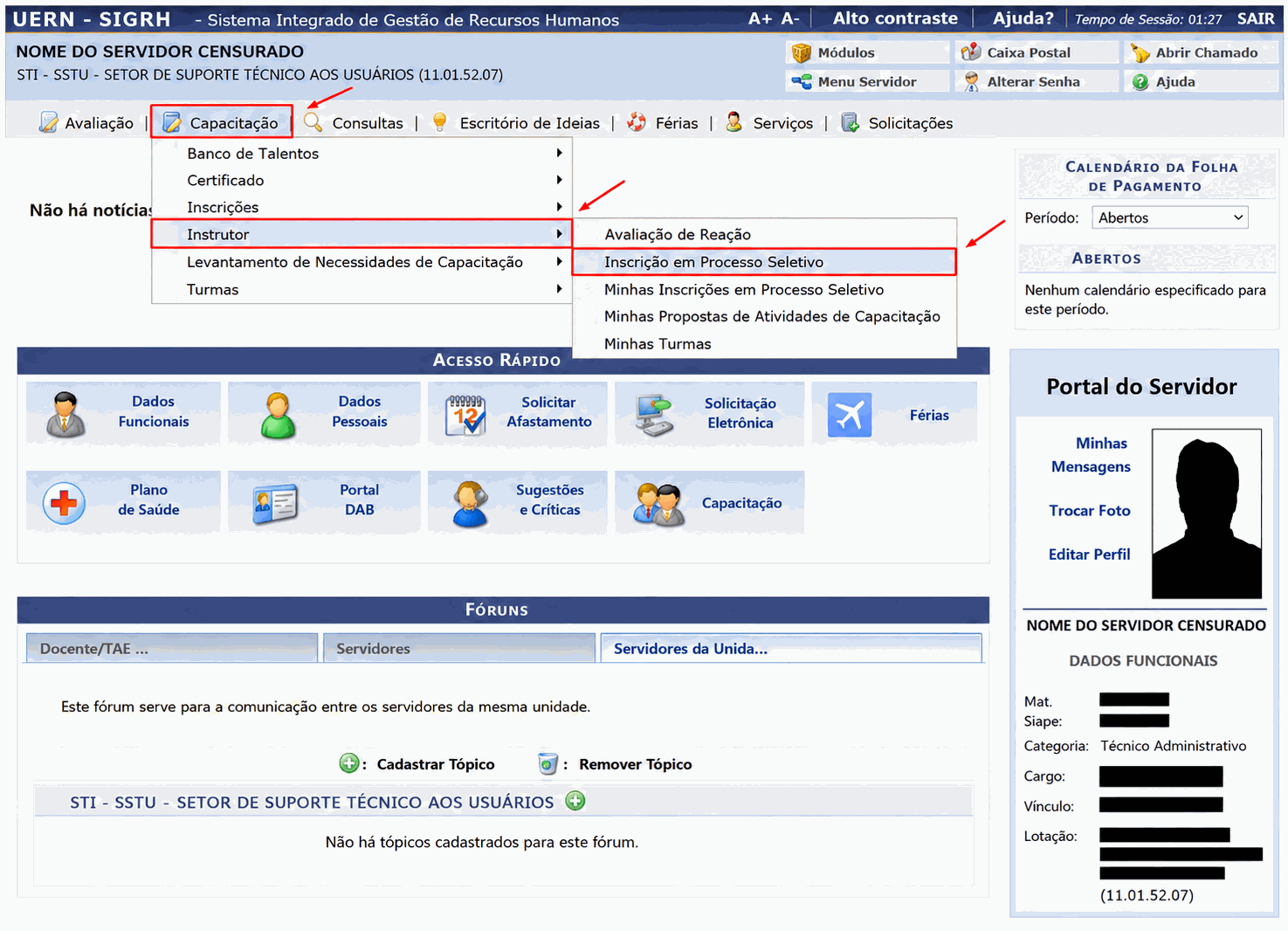Click the Solicitação Eletrônica computer icon
The image size is (1288, 931).
pyautogui.click(x=653, y=416)
